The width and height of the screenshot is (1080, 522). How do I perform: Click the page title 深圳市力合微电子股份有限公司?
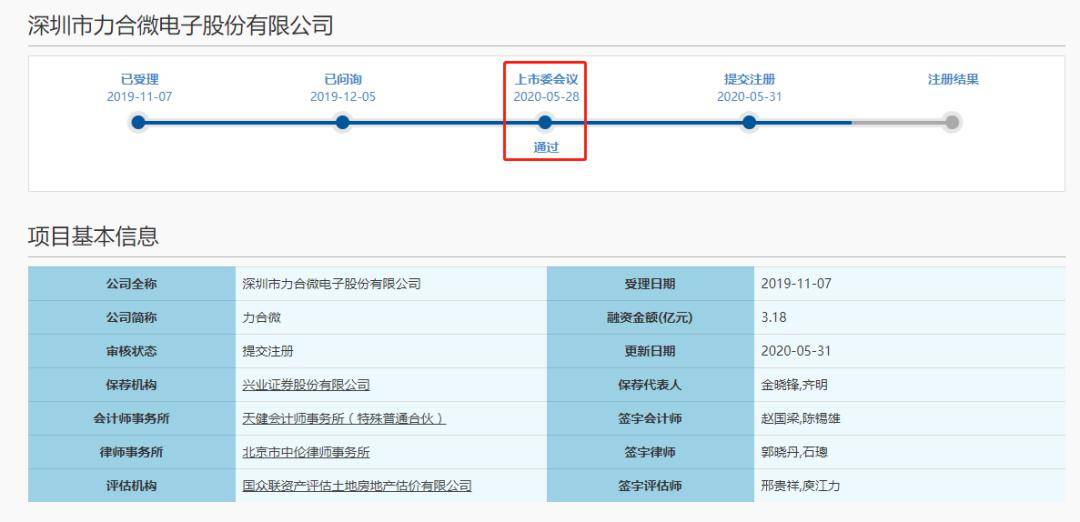coord(180,25)
